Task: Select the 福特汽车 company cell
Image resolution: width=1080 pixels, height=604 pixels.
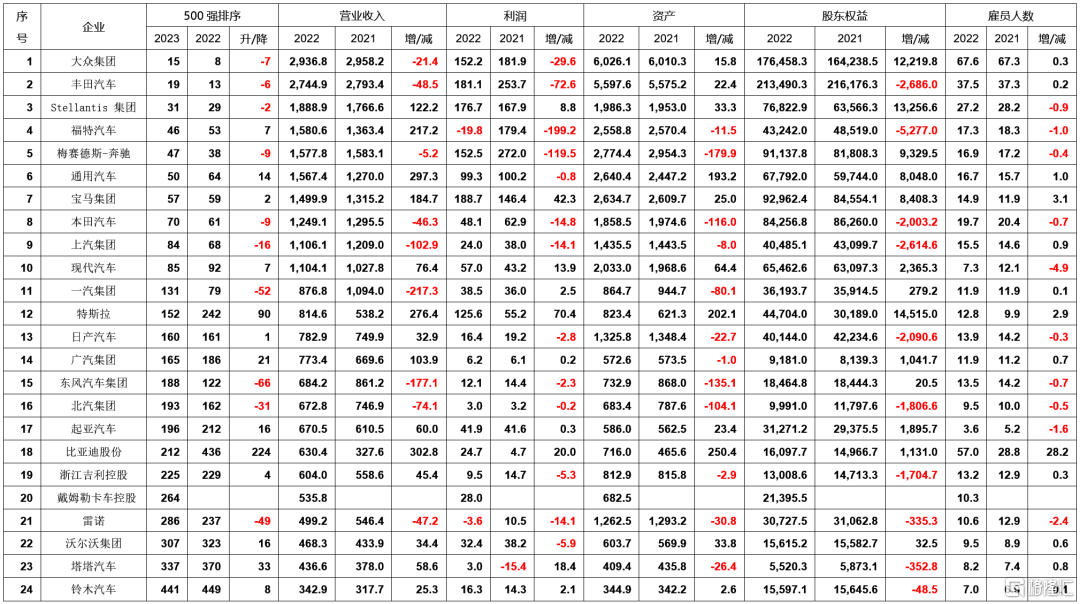Action: [94, 130]
